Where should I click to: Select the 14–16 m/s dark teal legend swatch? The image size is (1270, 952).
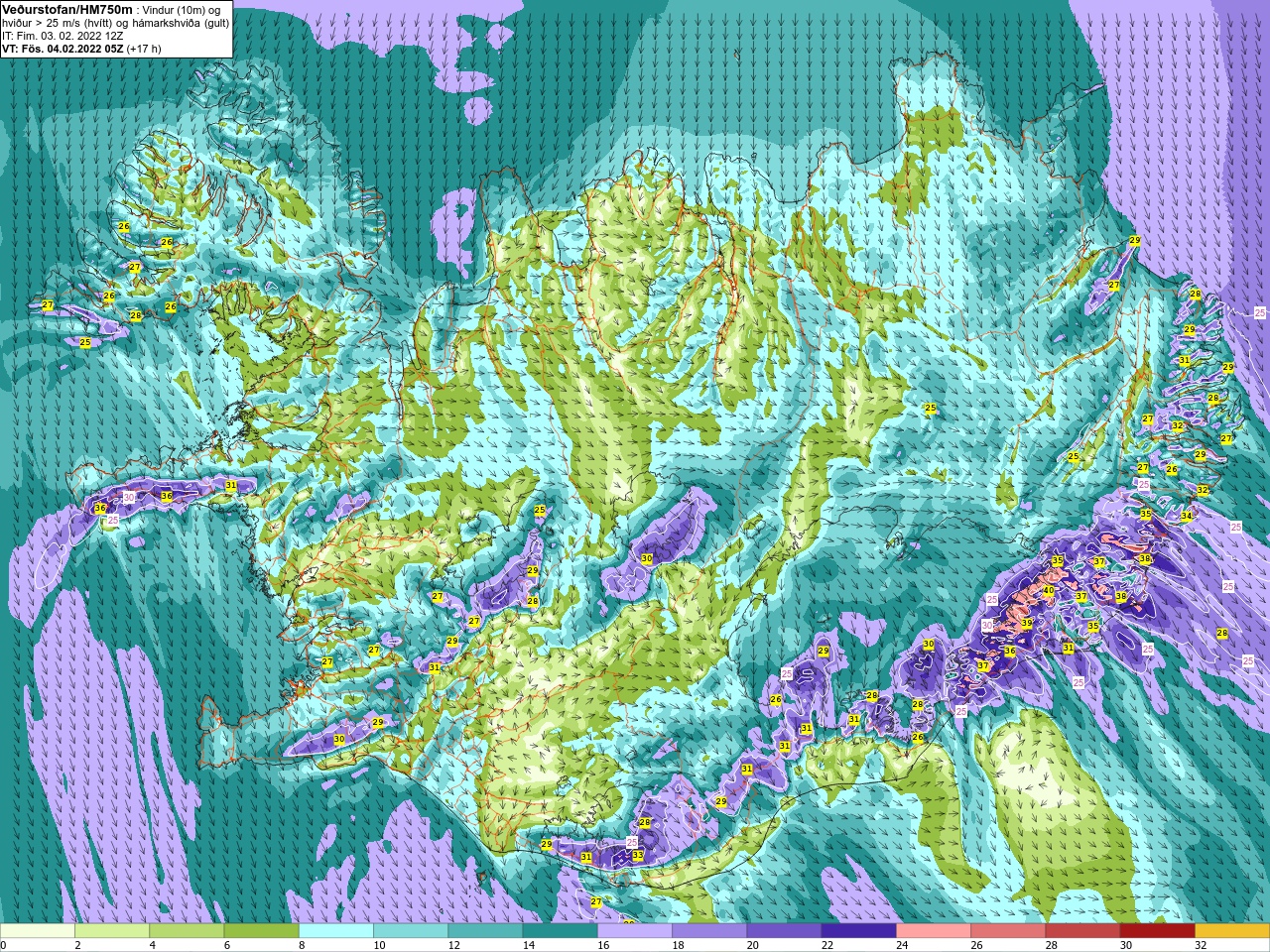point(561,931)
